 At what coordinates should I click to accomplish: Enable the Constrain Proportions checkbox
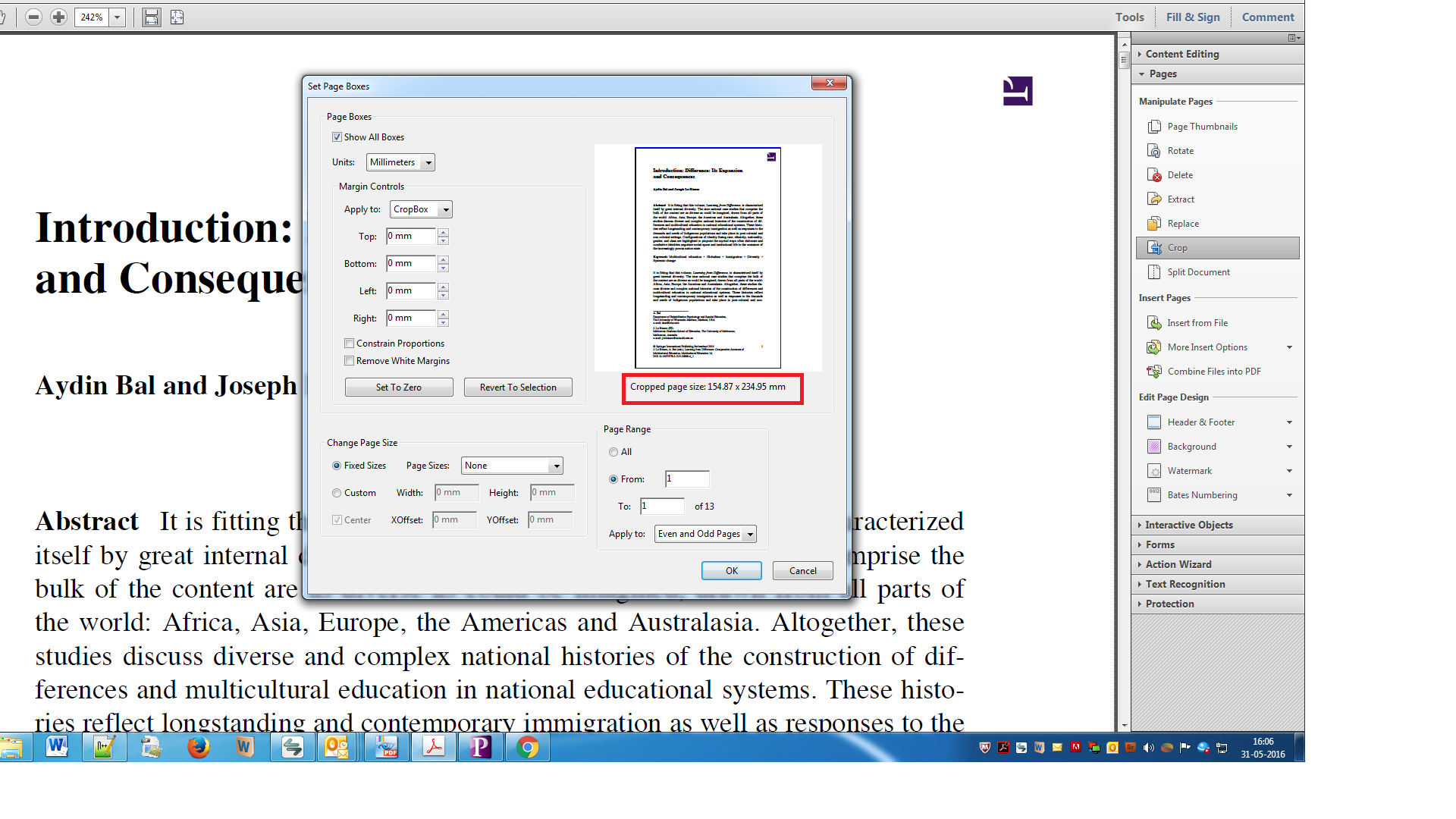click(x=350, y=344)
